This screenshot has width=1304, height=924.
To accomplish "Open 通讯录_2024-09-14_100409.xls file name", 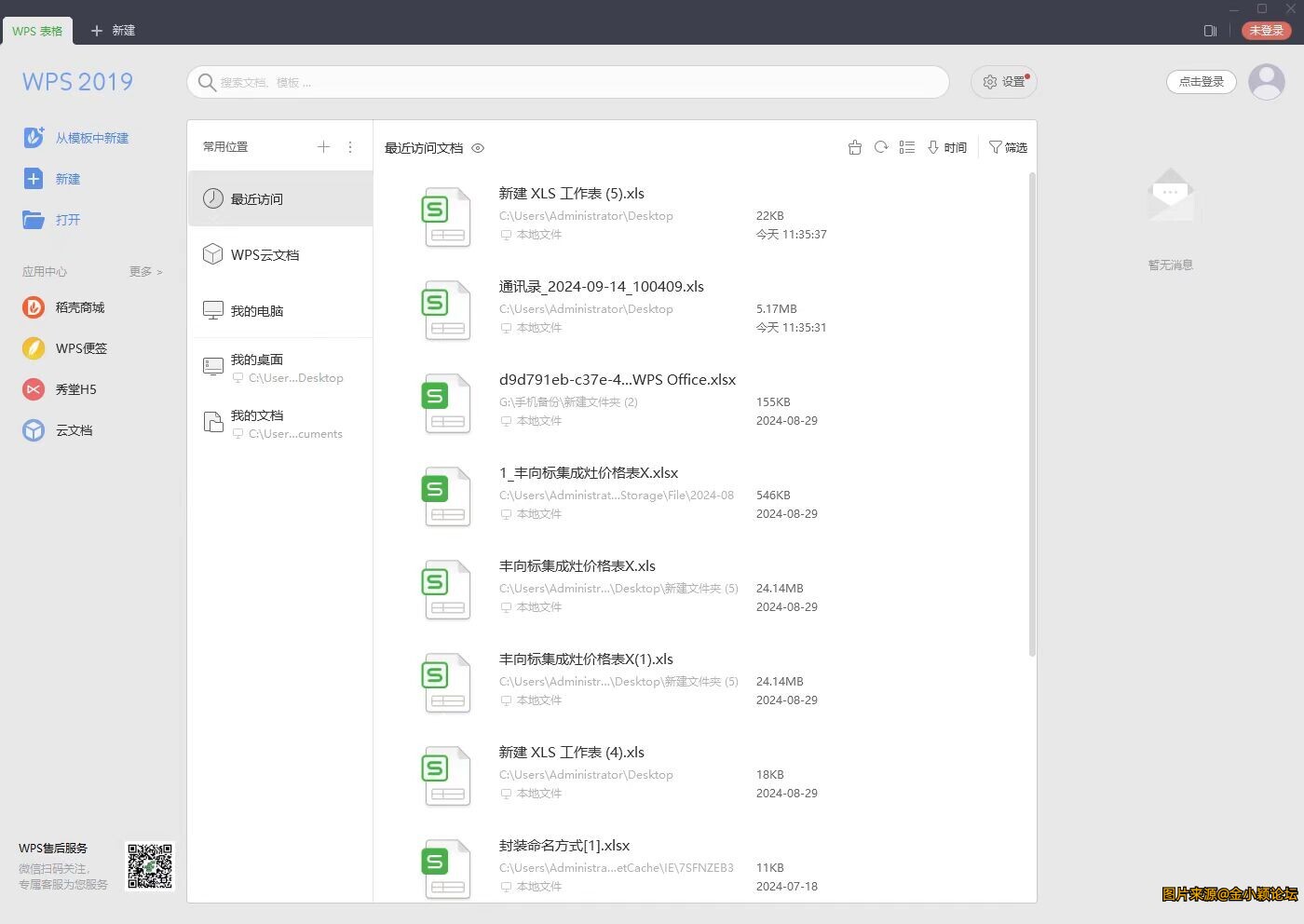I will pyautogui.click(x=601, y=287).
